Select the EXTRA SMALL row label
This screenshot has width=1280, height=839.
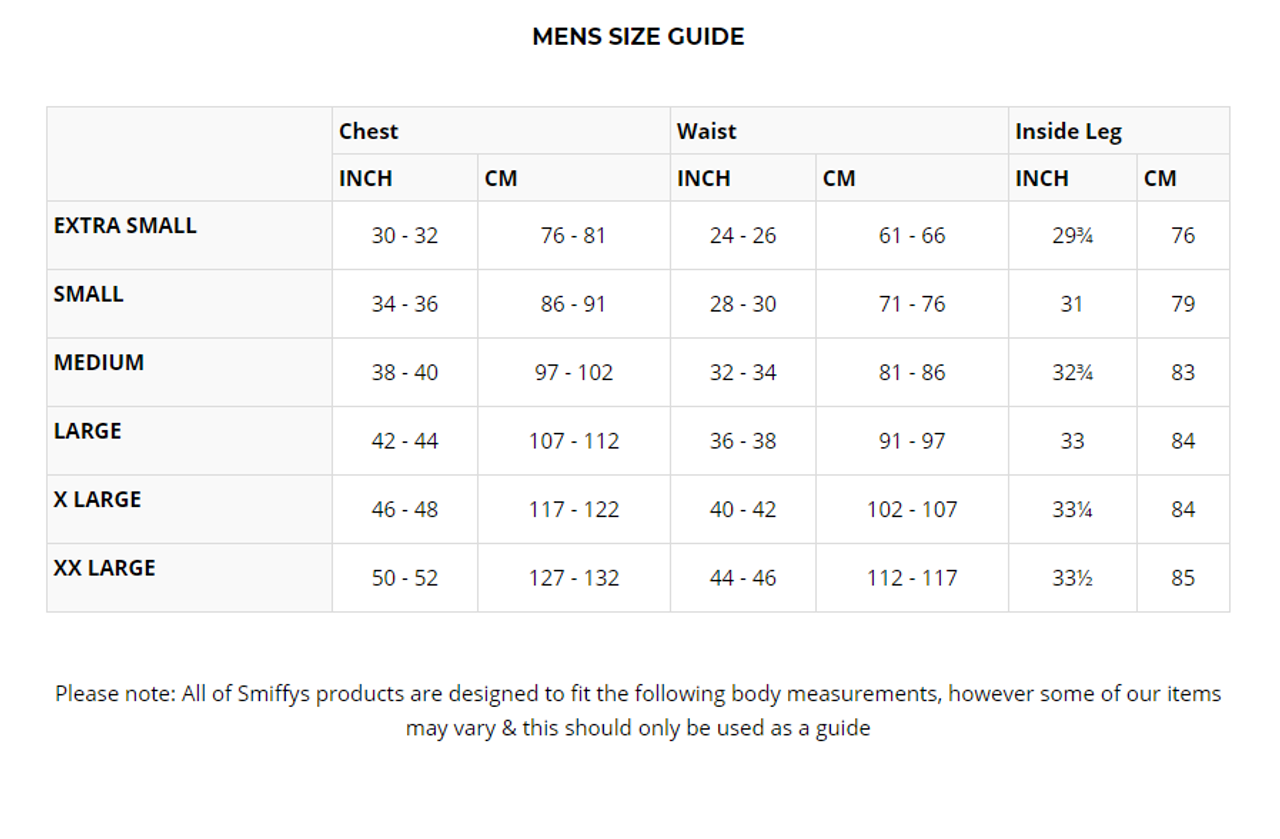click(x=125, y=226)
